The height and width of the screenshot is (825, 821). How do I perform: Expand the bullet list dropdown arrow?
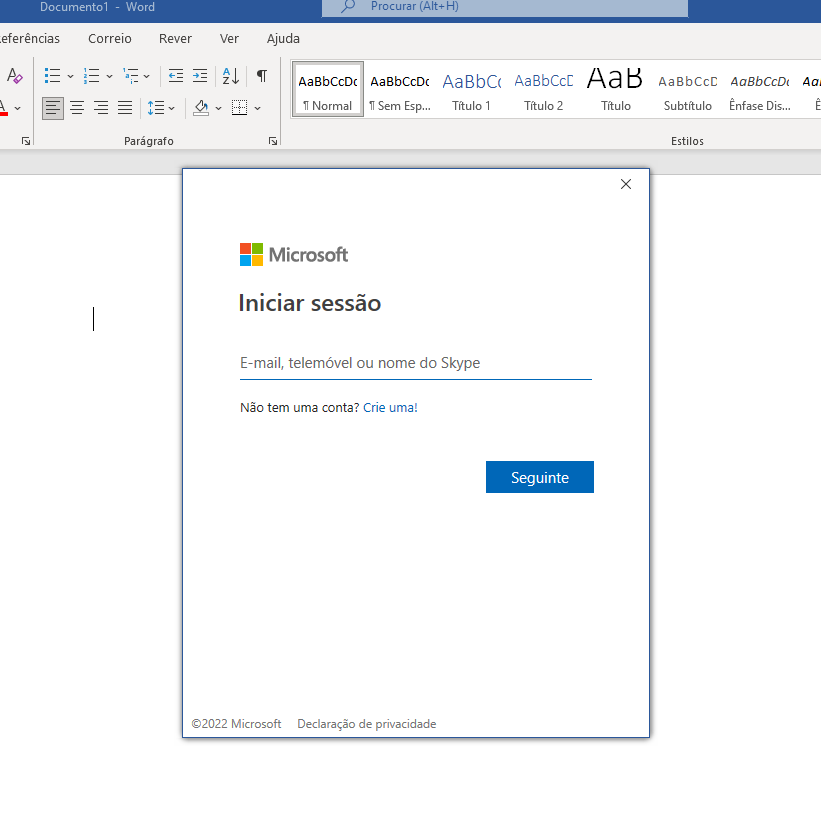(x=70, y=76)
